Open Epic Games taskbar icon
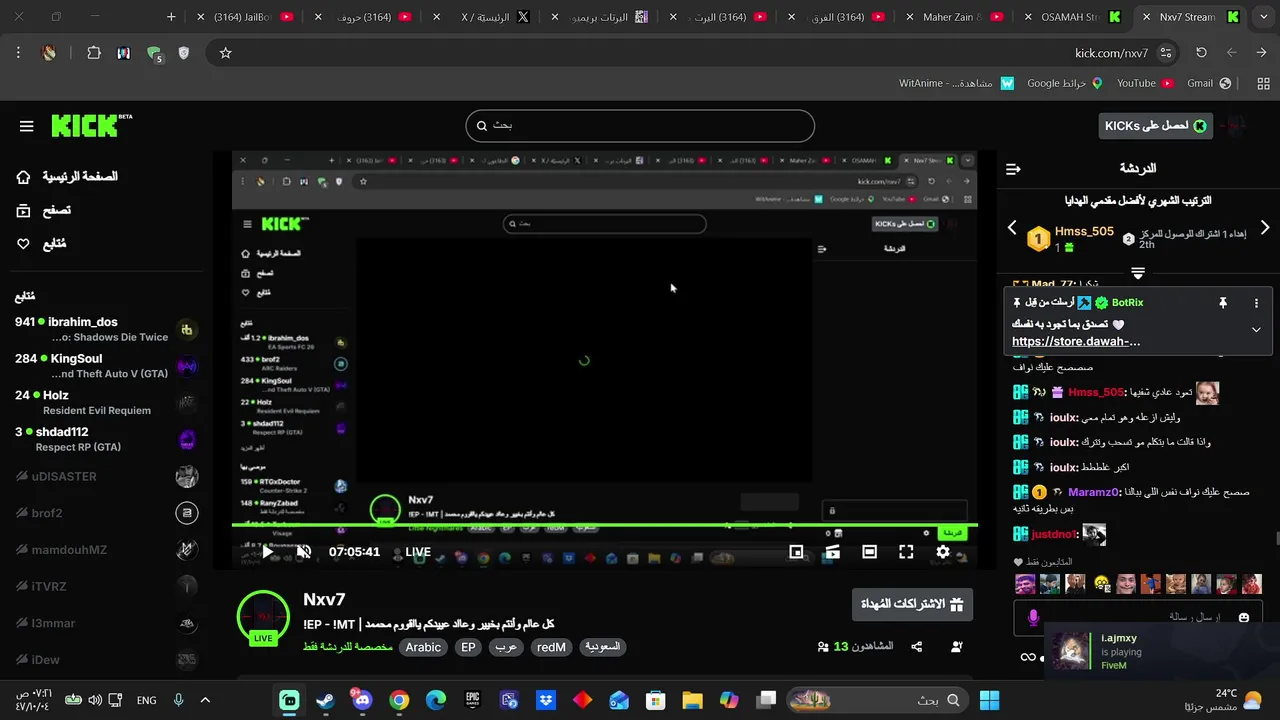 pos(472,700)
